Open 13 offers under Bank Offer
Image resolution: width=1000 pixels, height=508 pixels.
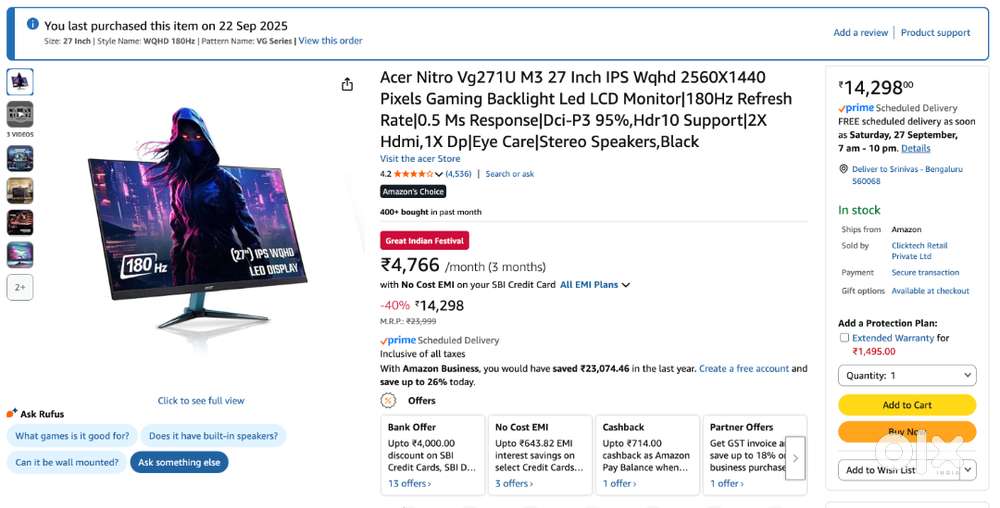point(409,484)
